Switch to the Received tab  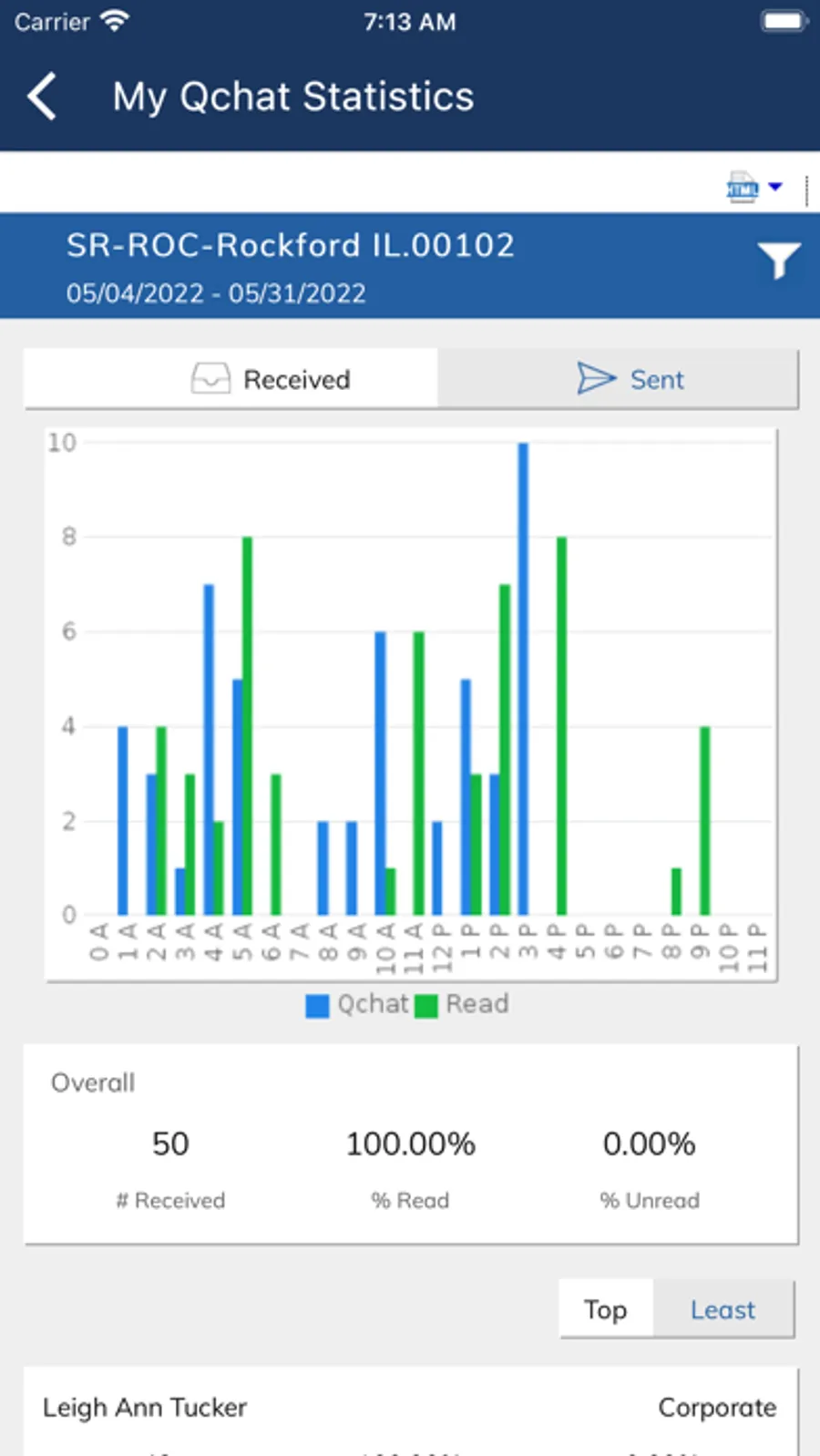231,379
